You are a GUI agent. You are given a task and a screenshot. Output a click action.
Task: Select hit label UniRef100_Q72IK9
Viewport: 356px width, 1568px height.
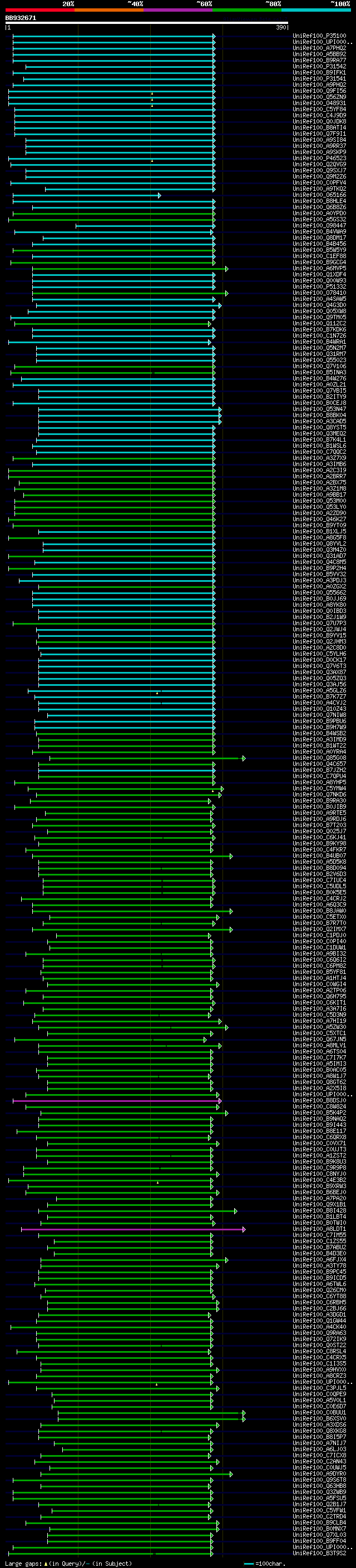pyautogui.click(x=319, y=1339)
